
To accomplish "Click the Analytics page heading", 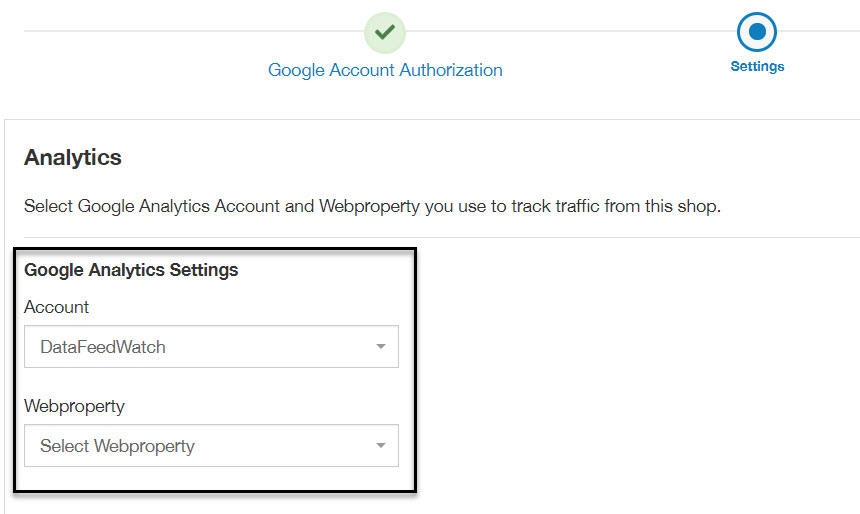I will (x=72, y=157).
